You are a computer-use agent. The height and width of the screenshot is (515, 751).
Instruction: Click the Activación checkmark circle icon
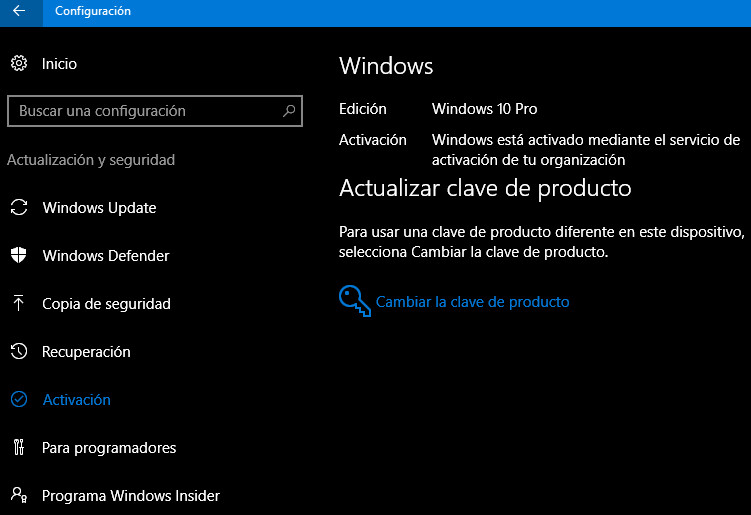coord(19,400)
